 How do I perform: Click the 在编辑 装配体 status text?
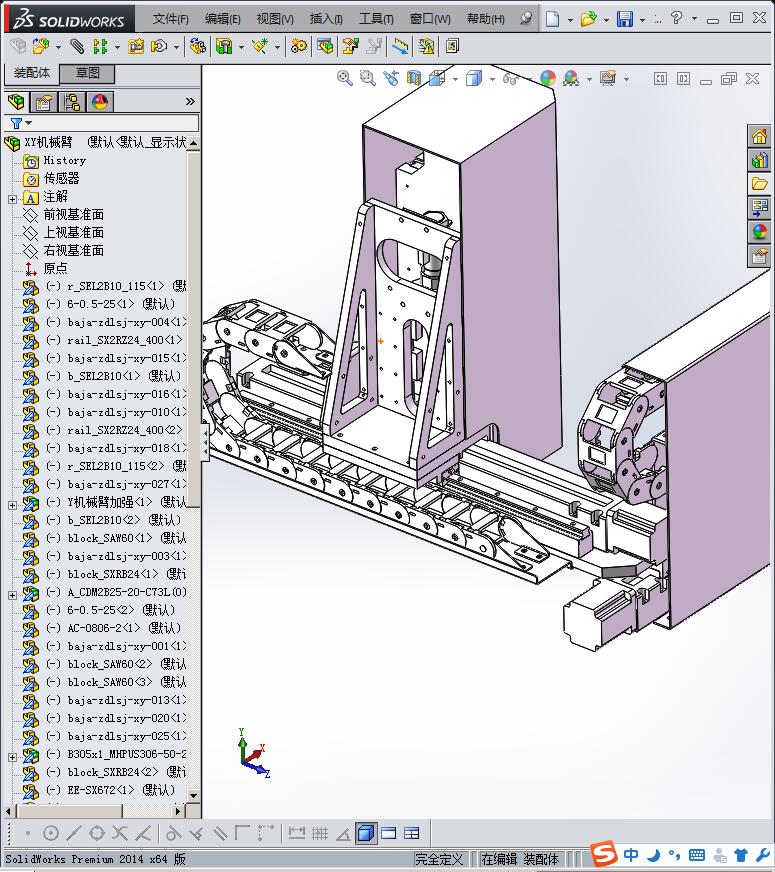(x=519, y=859)
